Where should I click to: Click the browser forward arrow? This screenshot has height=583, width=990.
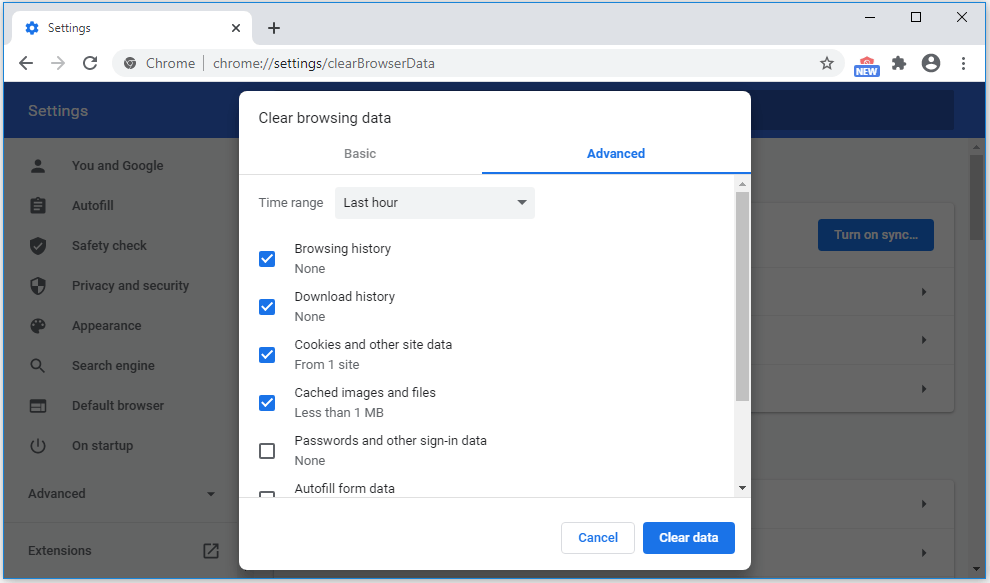click(58, 63)
